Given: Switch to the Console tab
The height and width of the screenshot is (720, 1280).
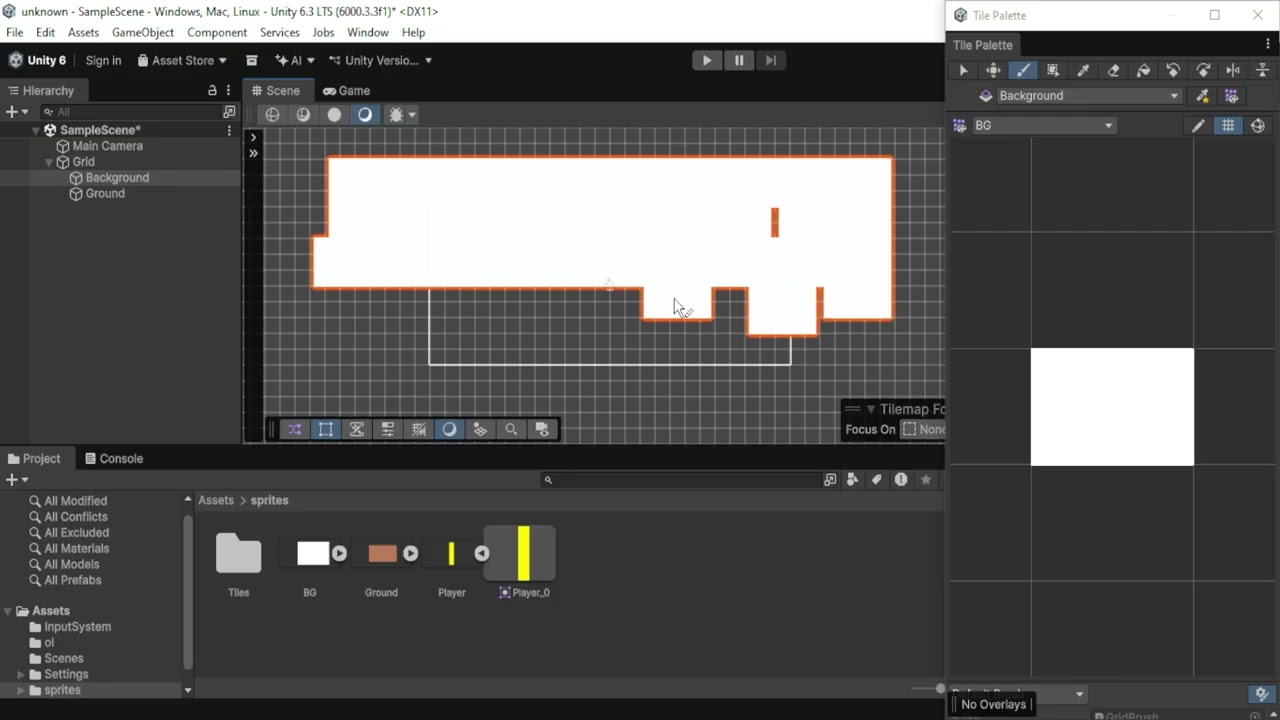Looking at the screenshot, I should pos(114,458).
